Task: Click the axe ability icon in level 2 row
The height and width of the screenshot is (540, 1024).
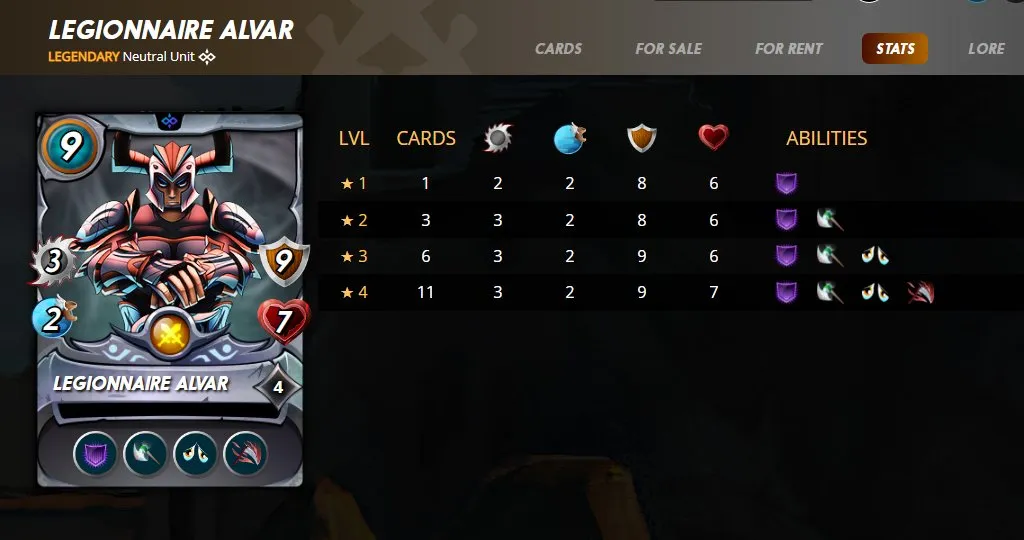Action: coord(830,220)
